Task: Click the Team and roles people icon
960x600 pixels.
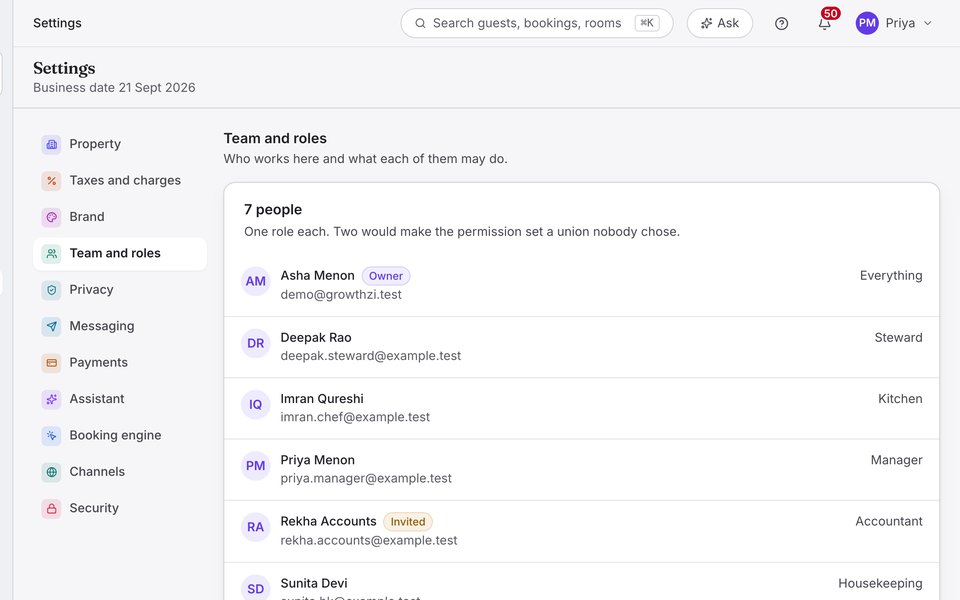Action: click(51, 253)
